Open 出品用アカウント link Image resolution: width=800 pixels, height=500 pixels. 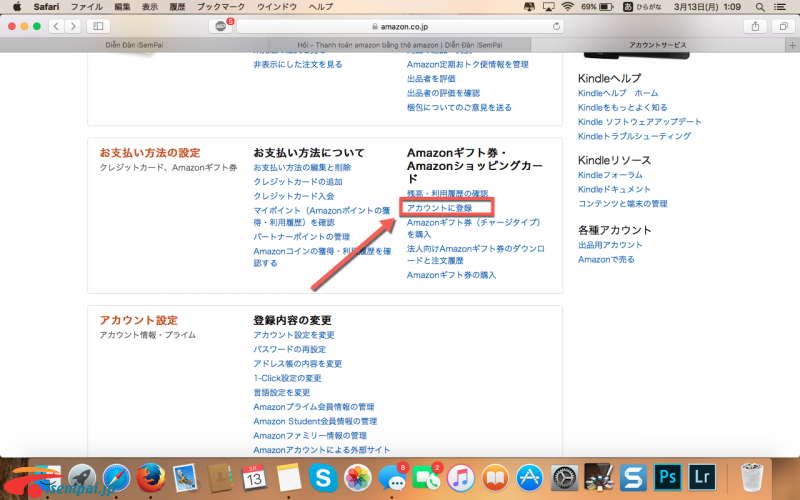click(x=610, y=245)
